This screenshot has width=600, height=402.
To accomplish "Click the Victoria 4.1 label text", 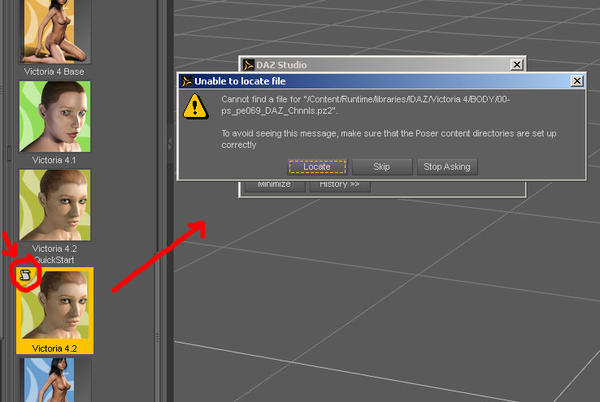I will tap(54, 160).
